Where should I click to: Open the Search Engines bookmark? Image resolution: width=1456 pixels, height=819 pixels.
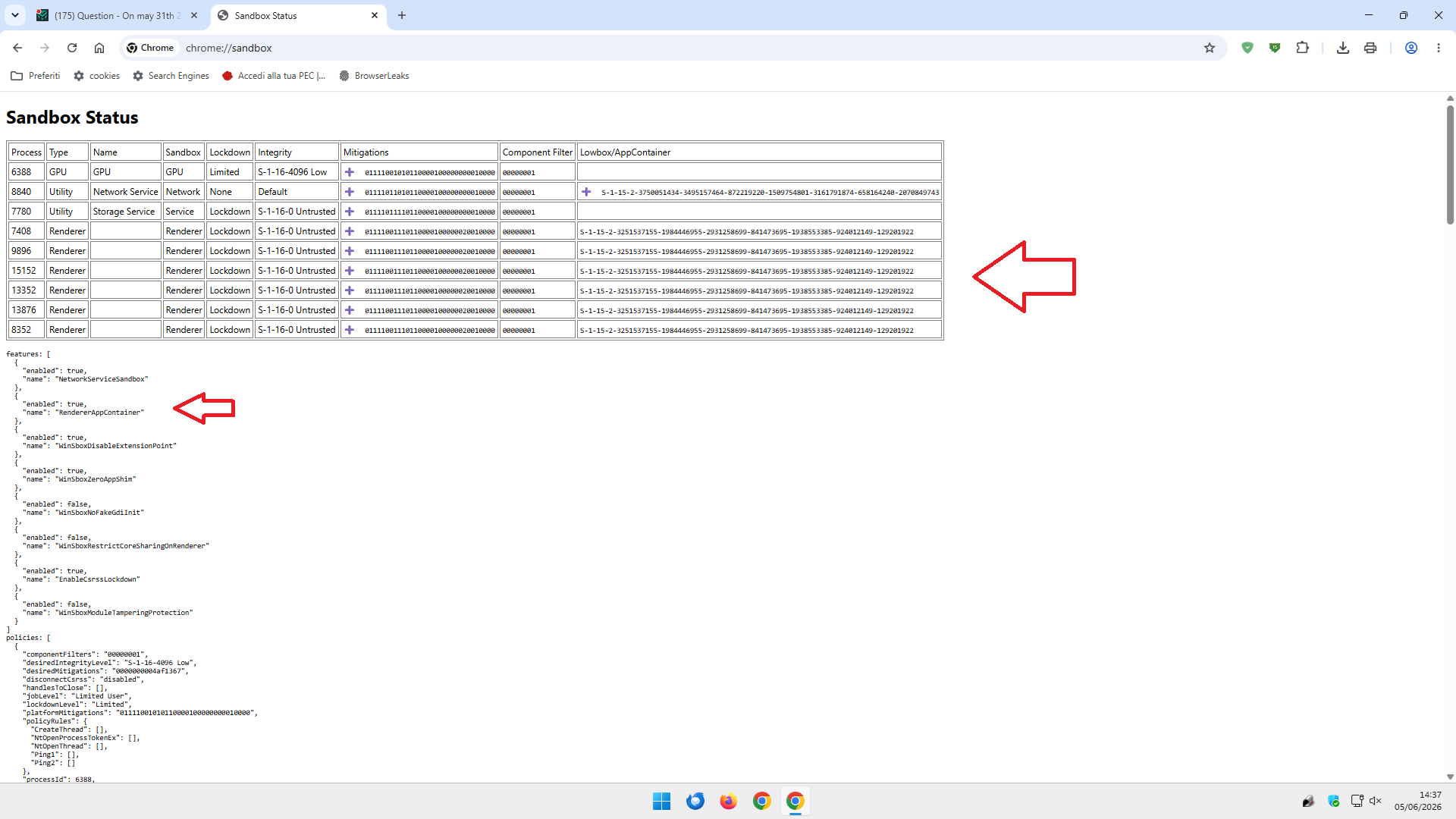(171, 76)
